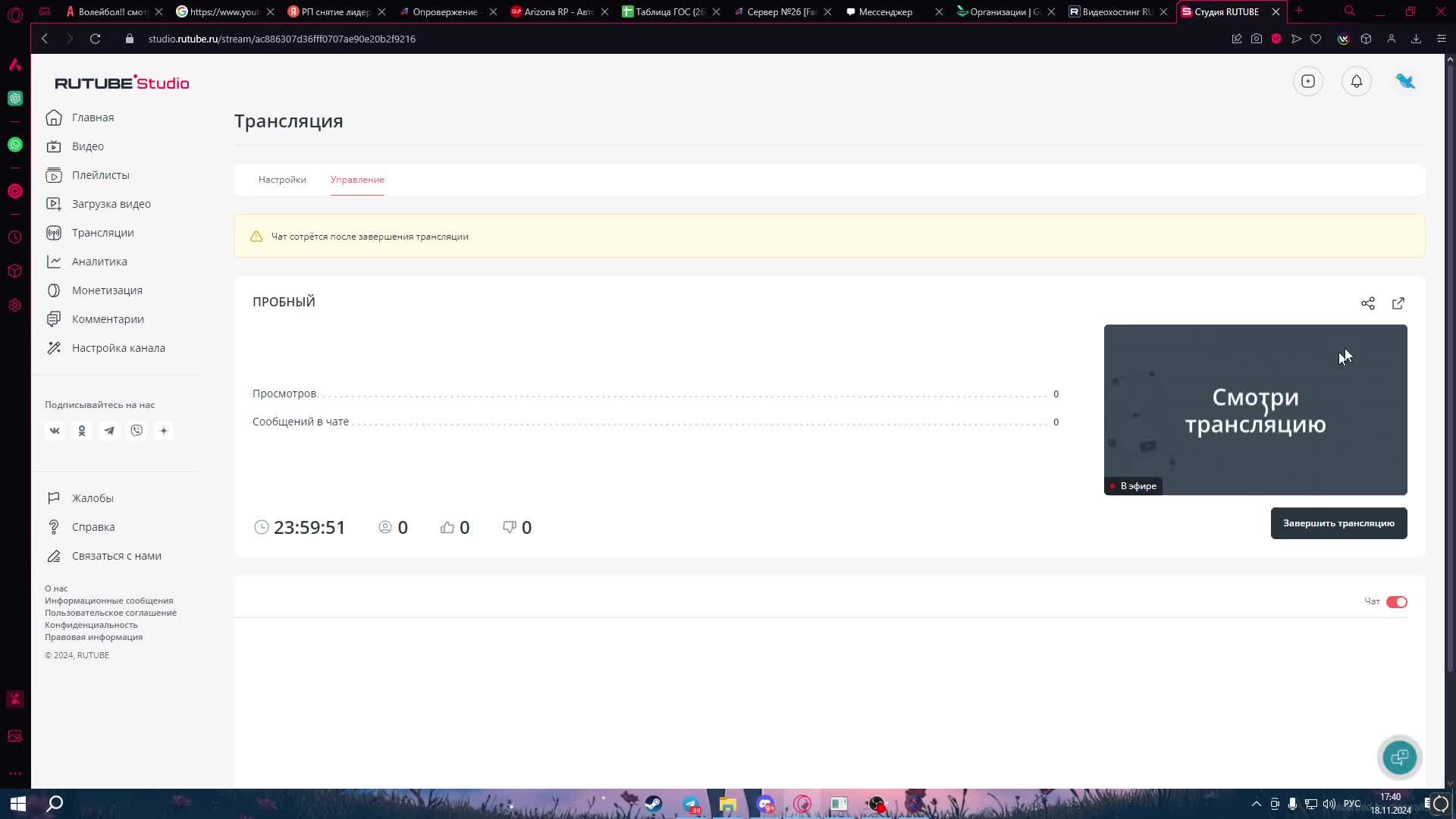Click the browser address bar URL
This screenshot has height=819, width=1456.
click(x=281, y=39)
